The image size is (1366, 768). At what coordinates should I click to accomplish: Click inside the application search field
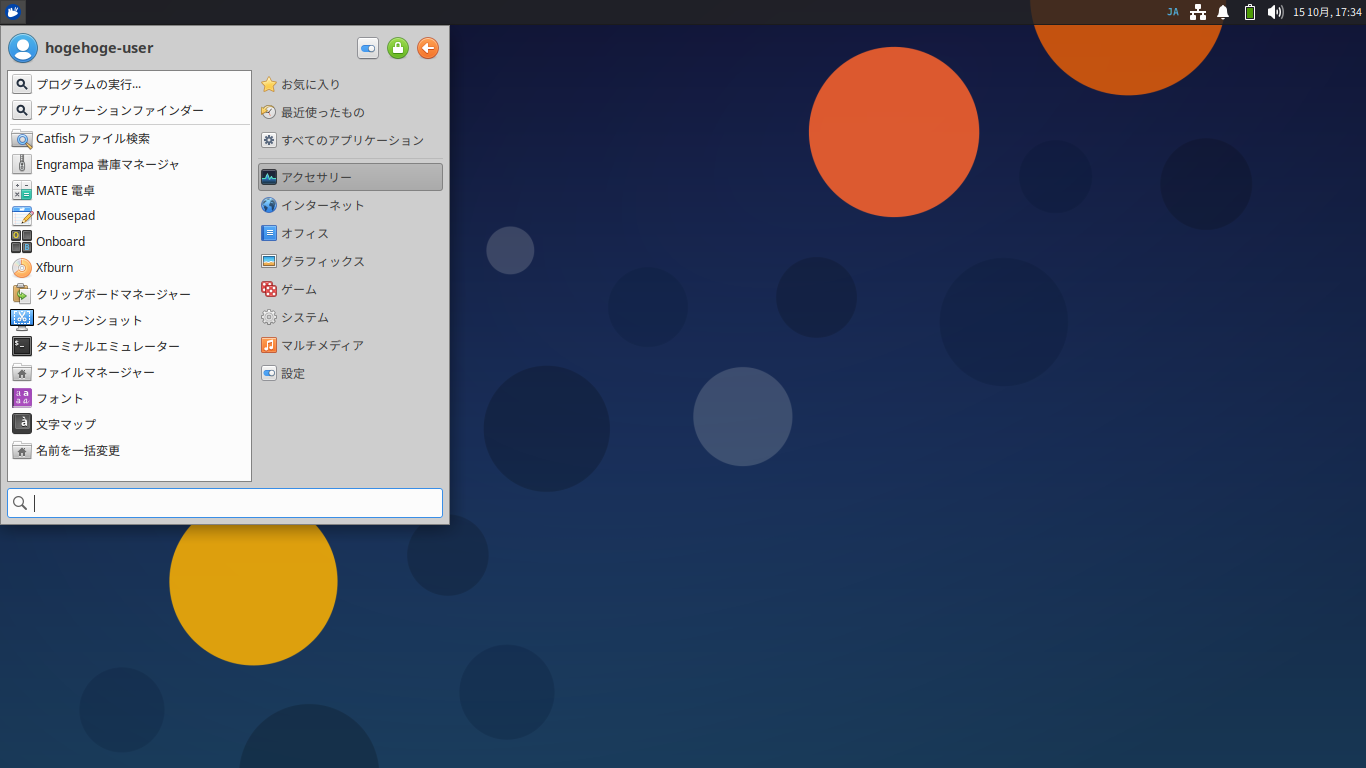[224, 503]
